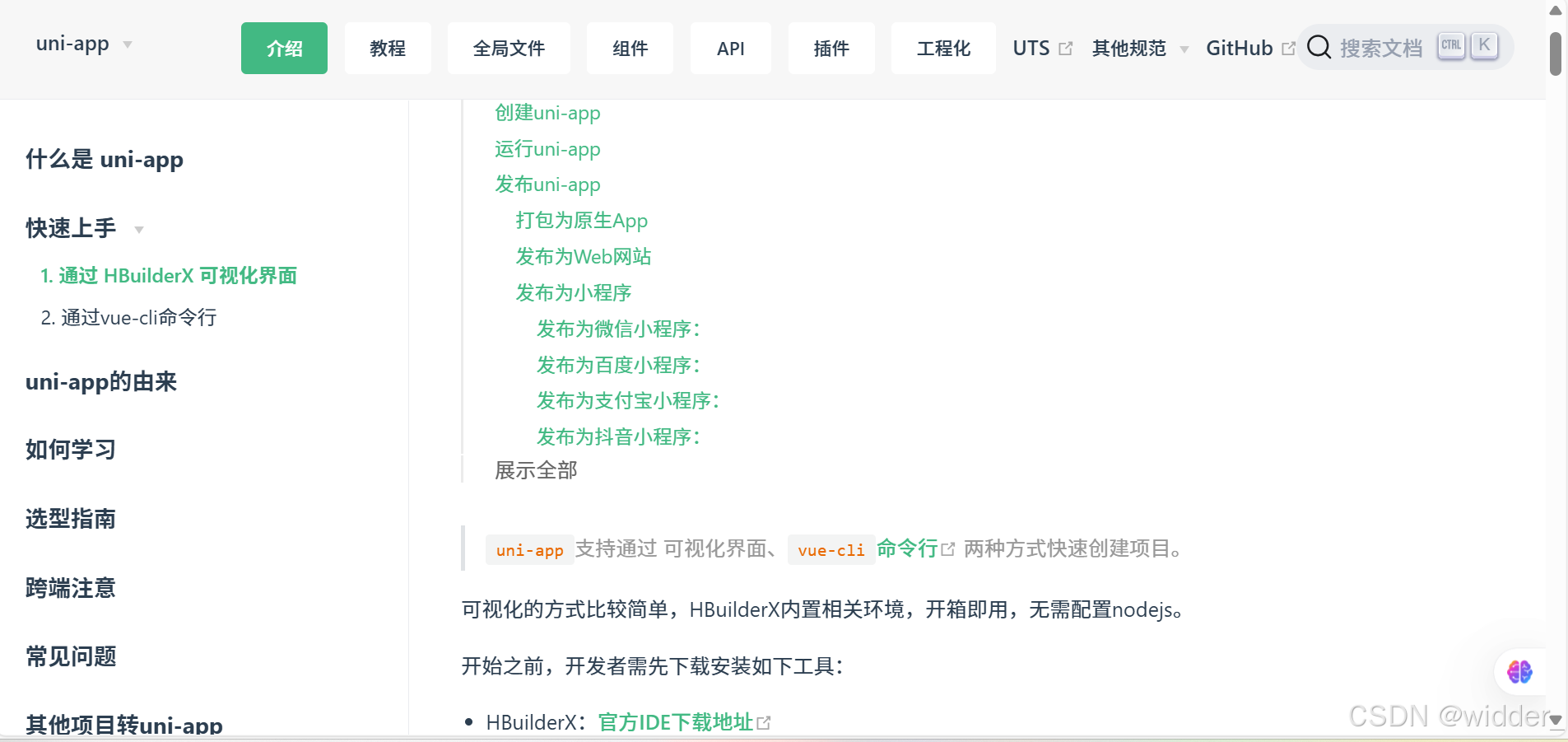
Task: Open sidebar item 什么是 uni-app
Action: pyautogui.click(x=105, y=159)
